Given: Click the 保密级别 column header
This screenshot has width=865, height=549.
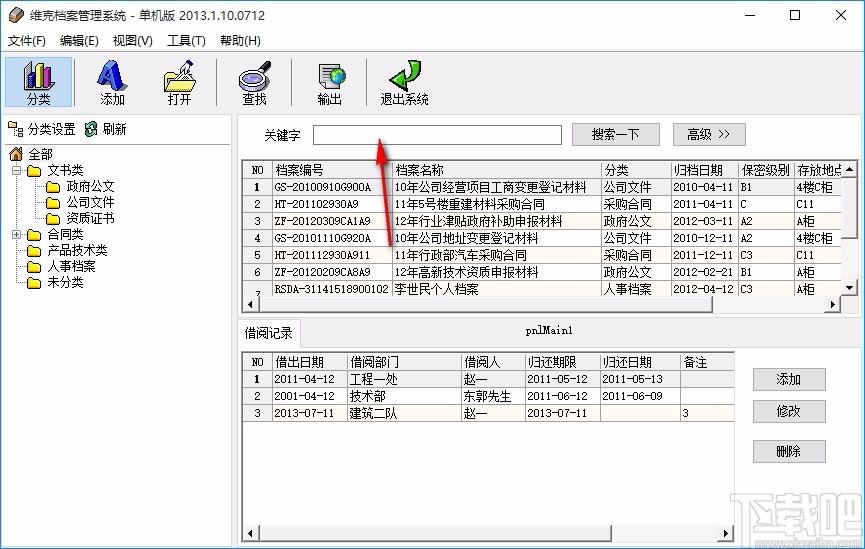Looking at the screenshot, I should [766, 170].
